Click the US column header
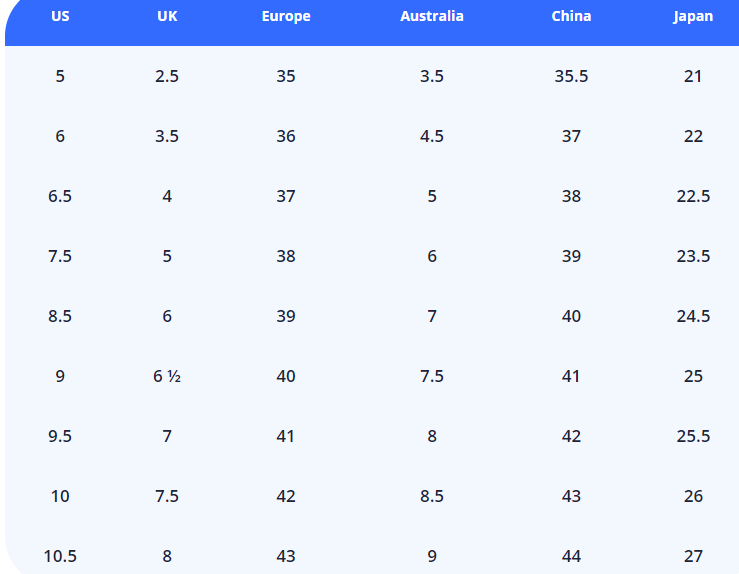Screen dimensions: 739x574 pos(60,16)
